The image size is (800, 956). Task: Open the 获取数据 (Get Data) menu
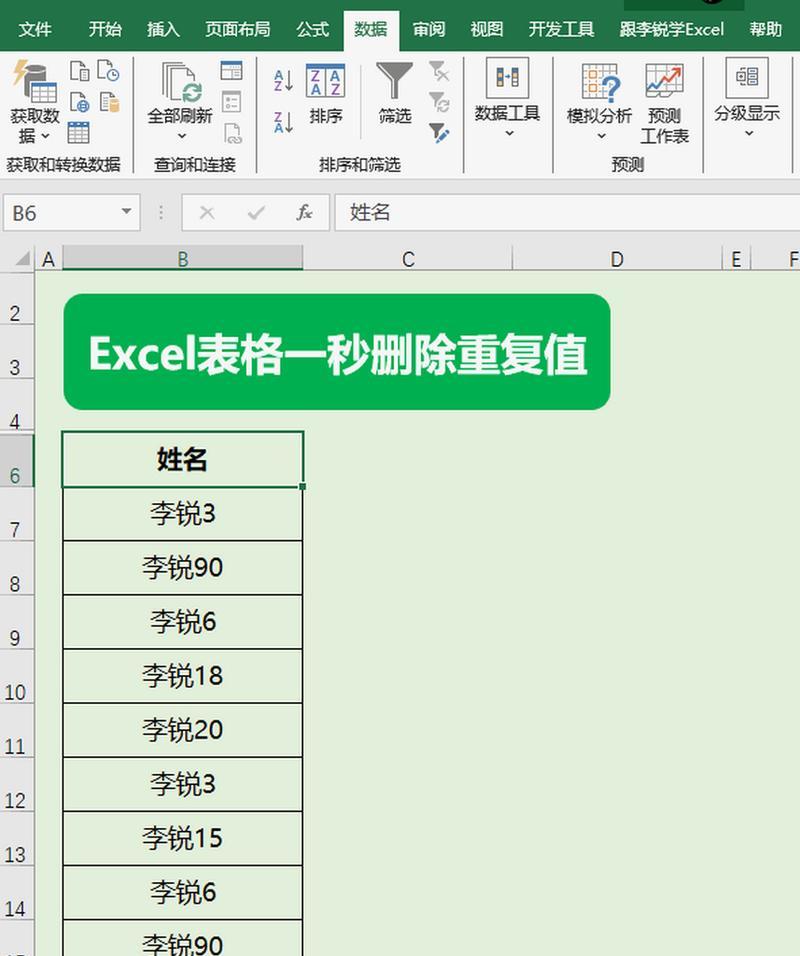click(x=35, y=102)
